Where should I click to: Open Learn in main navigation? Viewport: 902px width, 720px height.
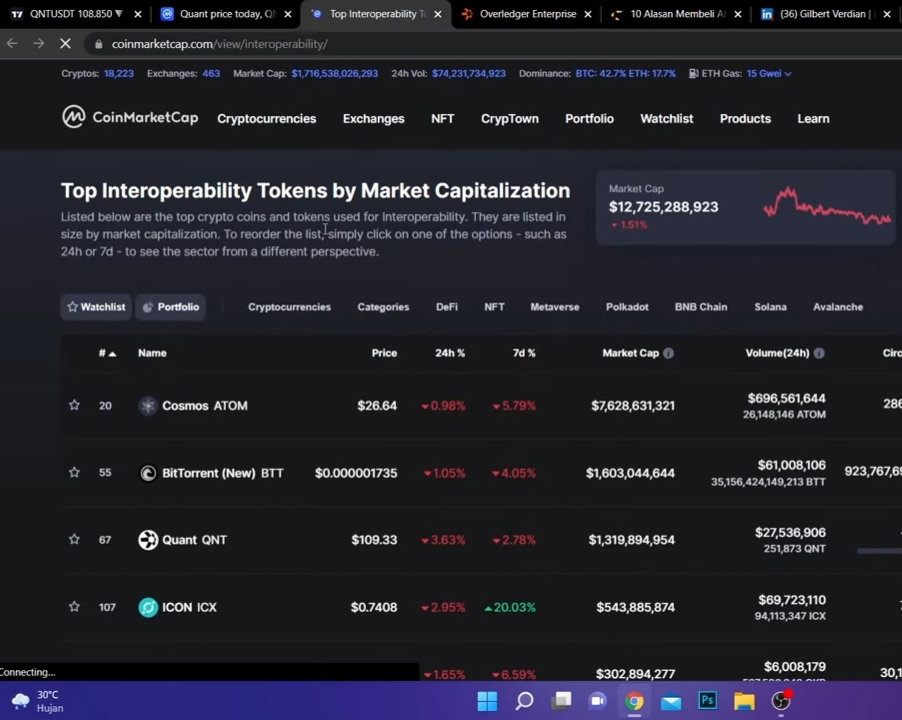click(x=813, y=118)
